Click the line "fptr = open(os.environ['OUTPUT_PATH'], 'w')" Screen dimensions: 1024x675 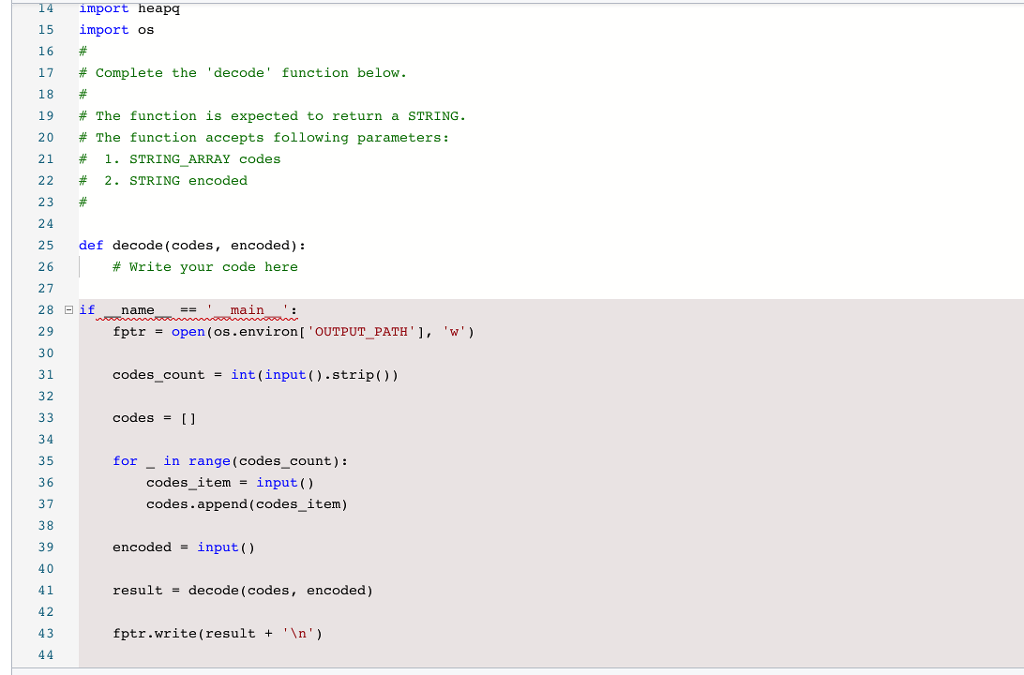[293, 332]
